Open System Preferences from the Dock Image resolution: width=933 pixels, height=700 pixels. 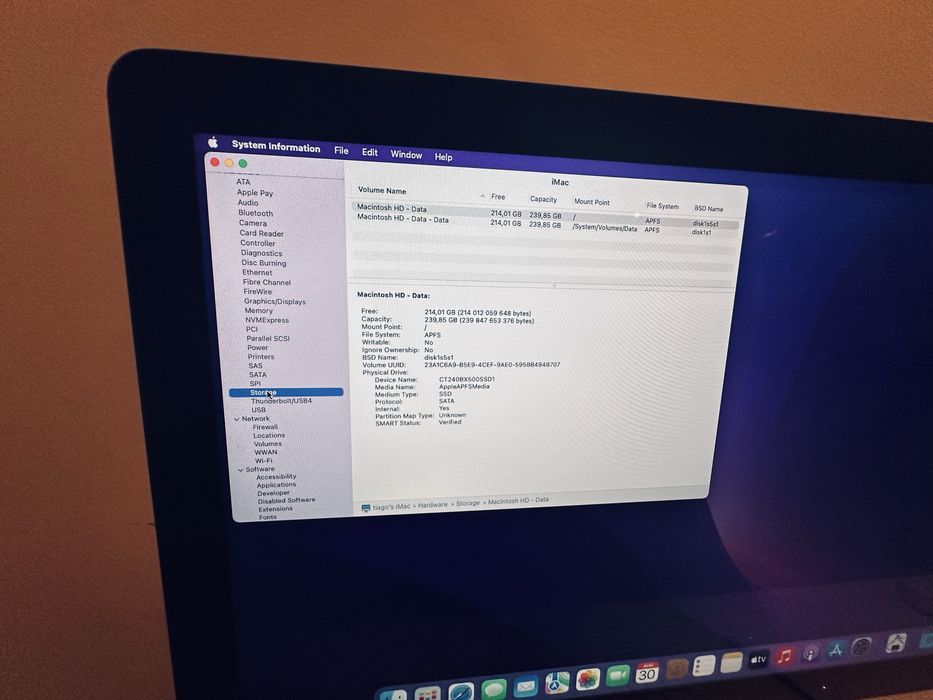point(861,647)
